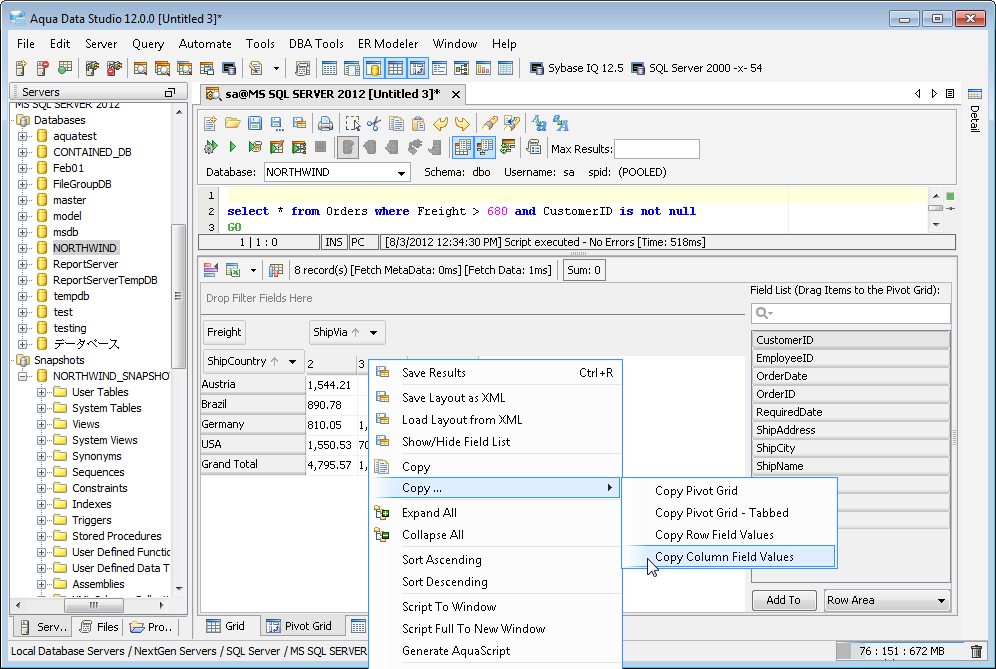
Task: Open the Database dropdown showing NORTHWIND
Action: (x=402, y=173)
